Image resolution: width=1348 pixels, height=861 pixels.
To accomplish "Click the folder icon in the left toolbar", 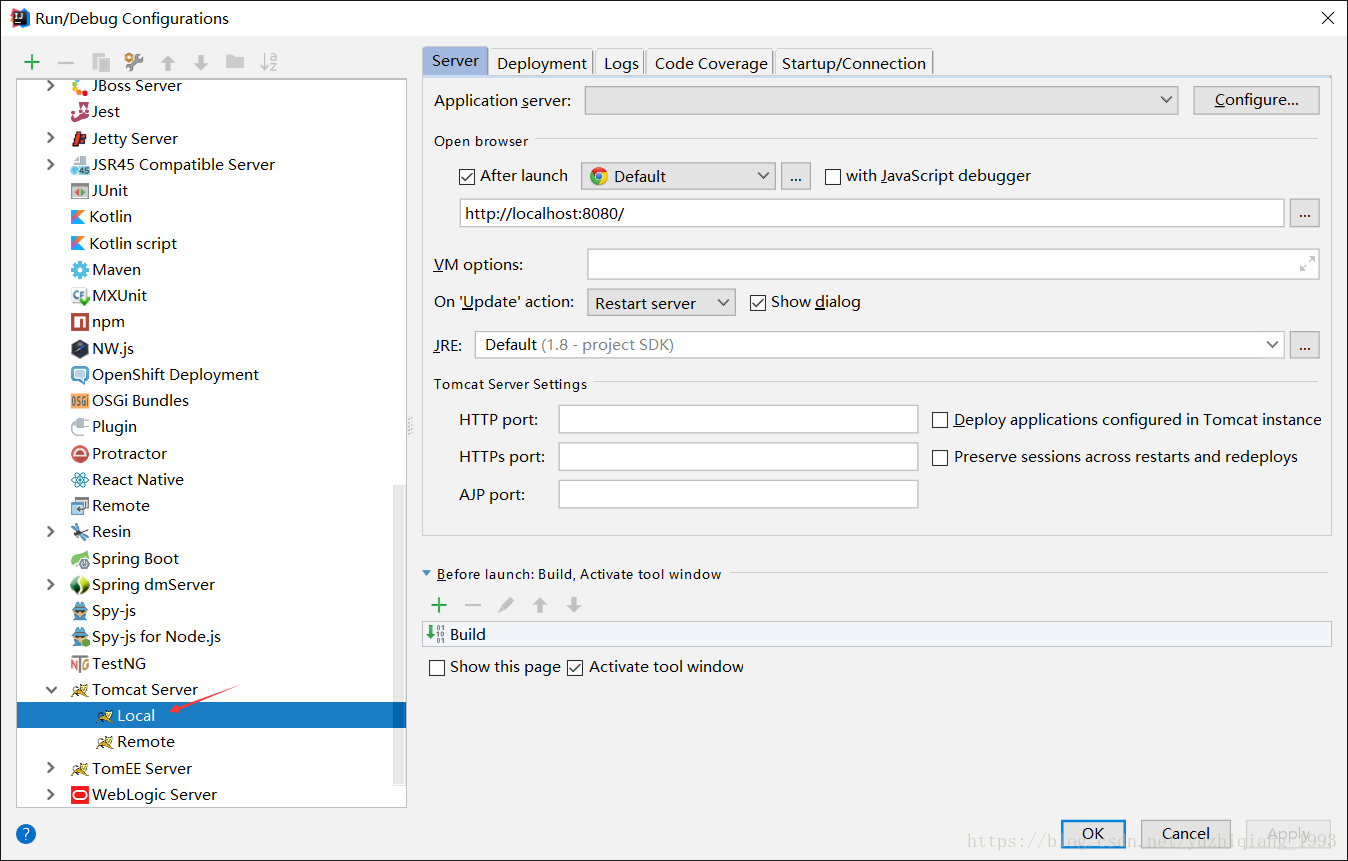I will pos(235,62).
